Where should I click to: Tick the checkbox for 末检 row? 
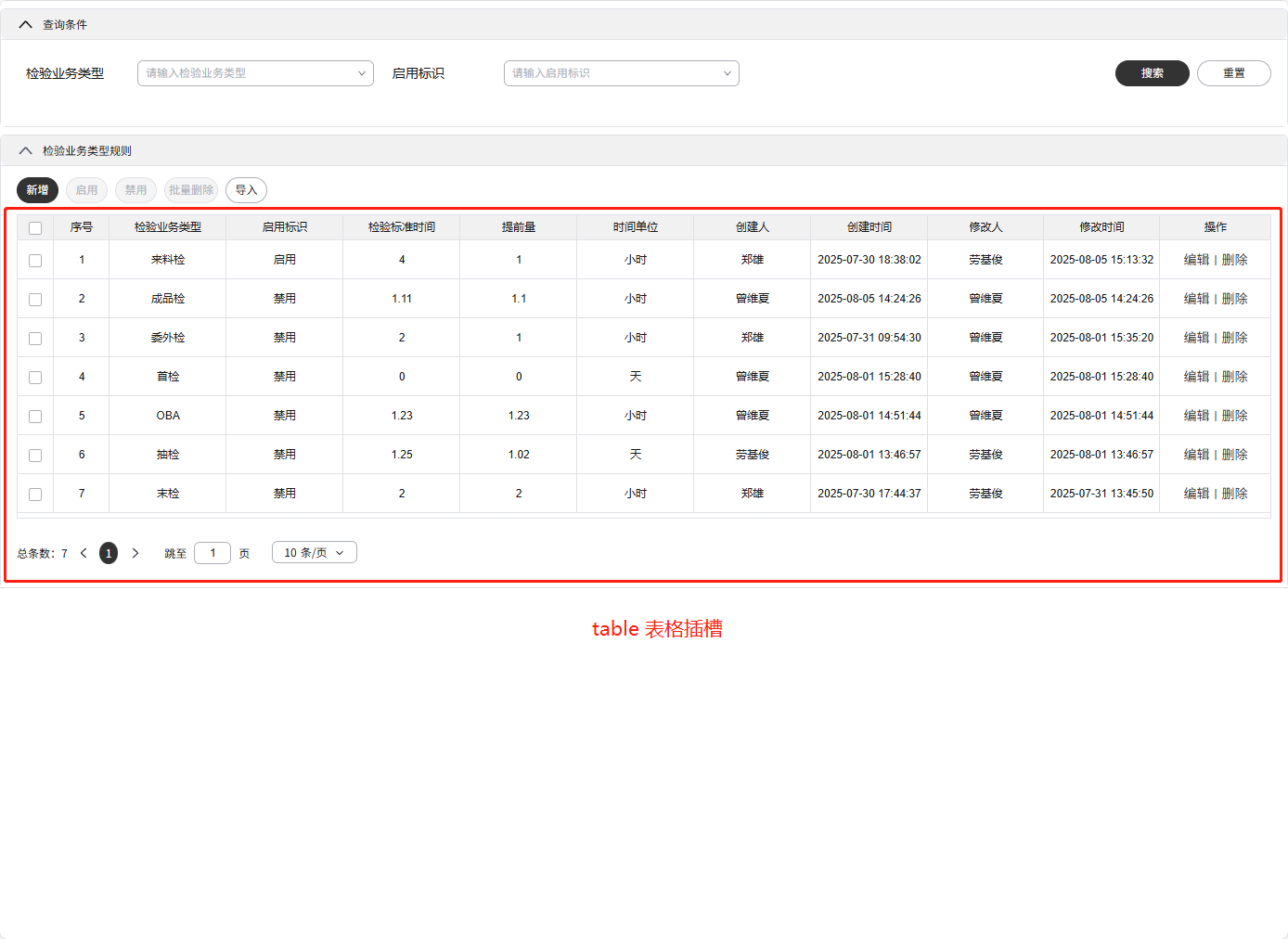coord(35,495)
